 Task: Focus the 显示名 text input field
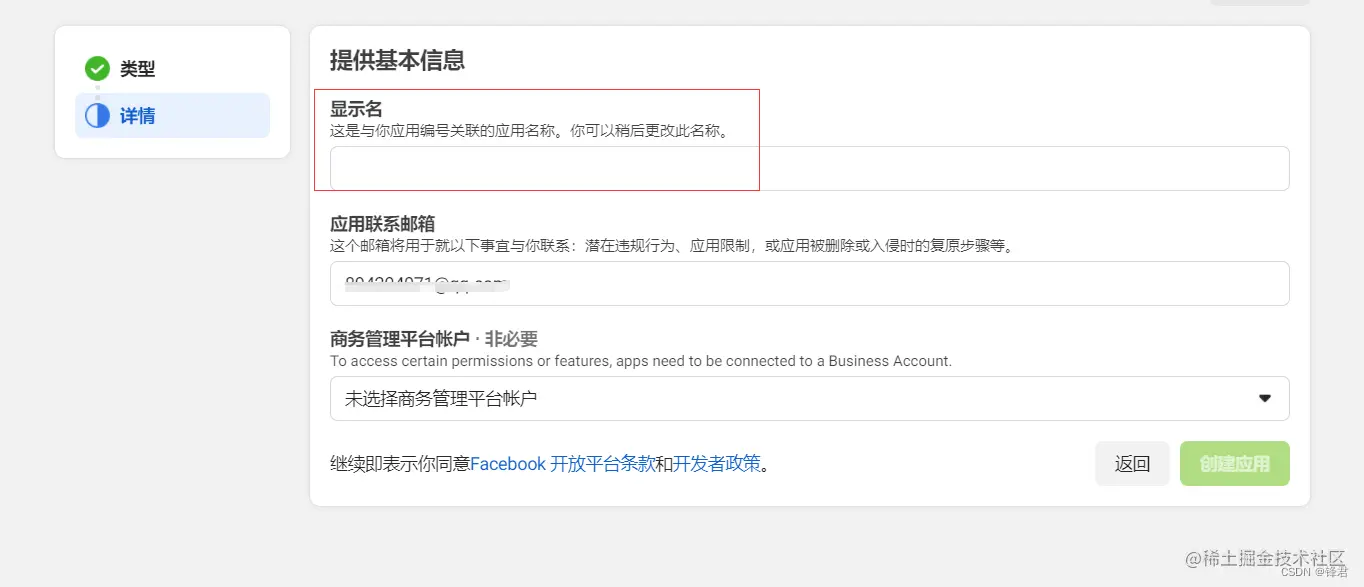tap(809, 168)
